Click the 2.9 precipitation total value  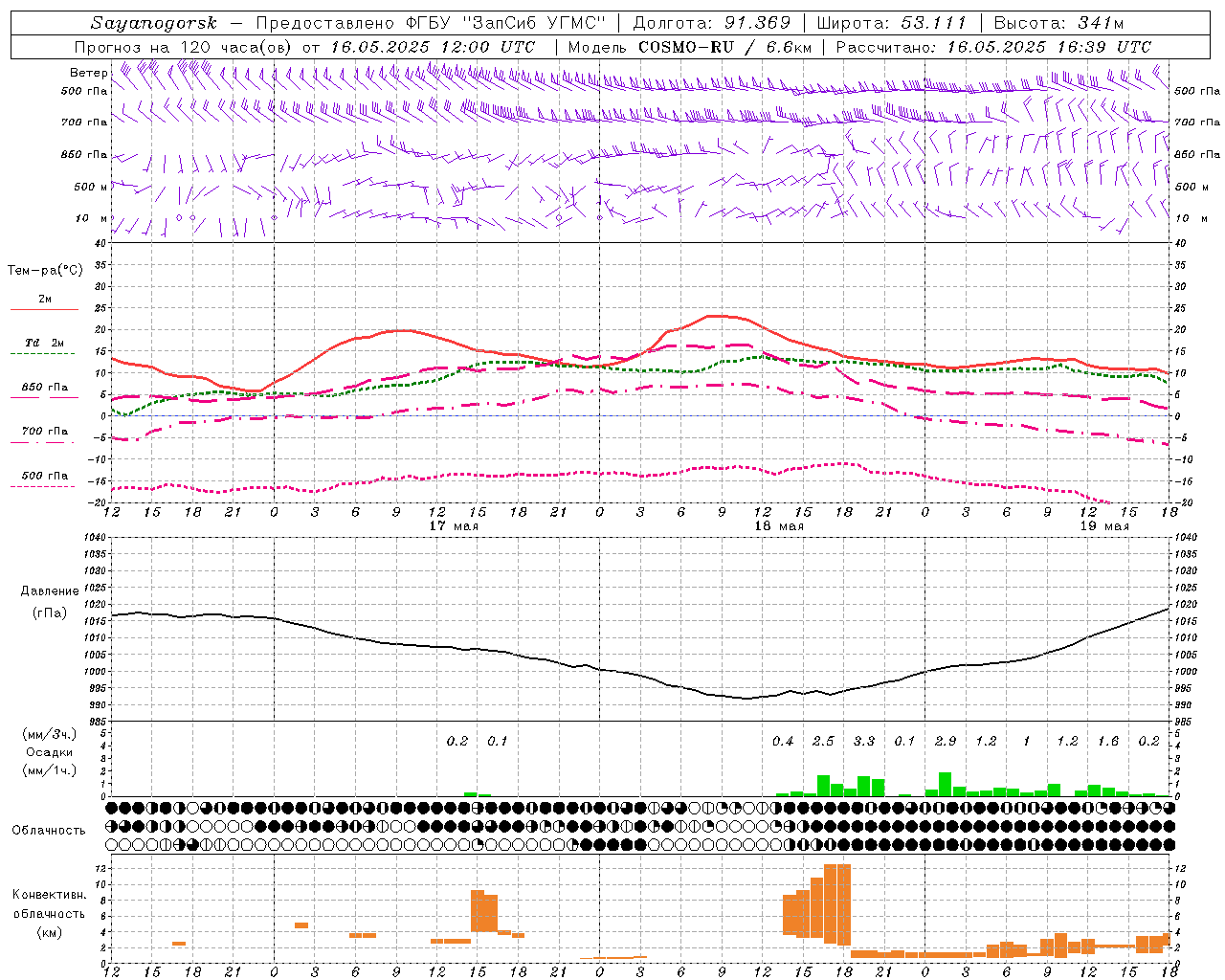point(946,741)
